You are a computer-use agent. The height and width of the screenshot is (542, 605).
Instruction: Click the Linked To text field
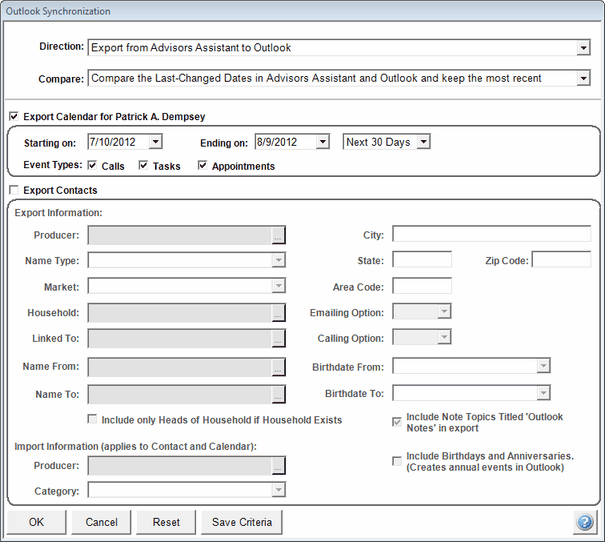180,338
